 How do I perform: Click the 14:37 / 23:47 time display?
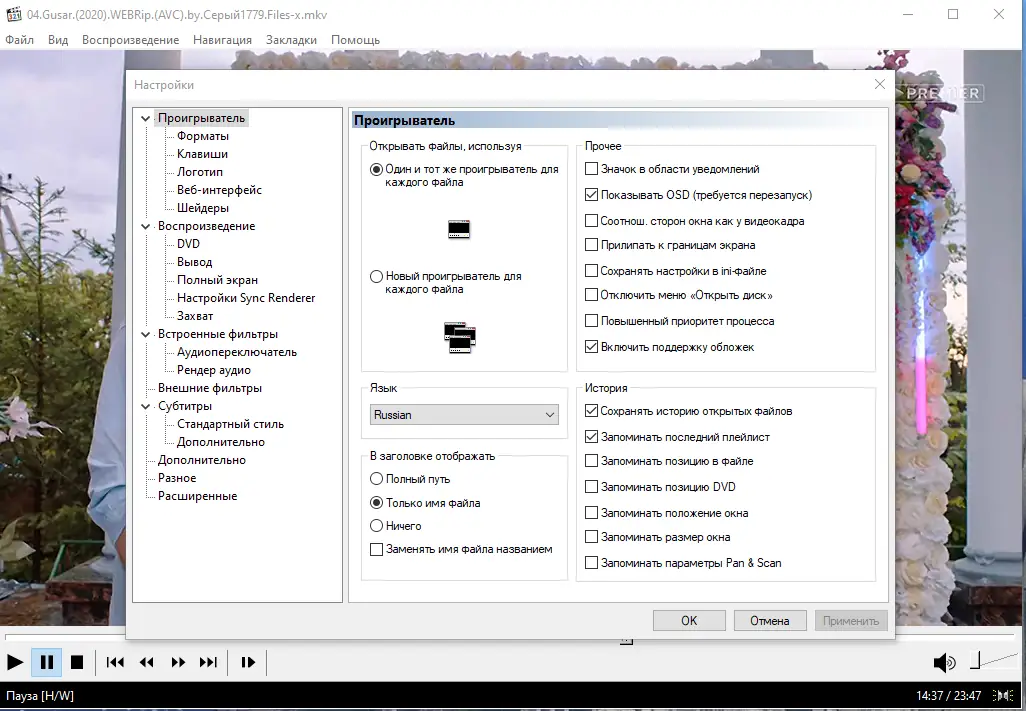[948, 695]
